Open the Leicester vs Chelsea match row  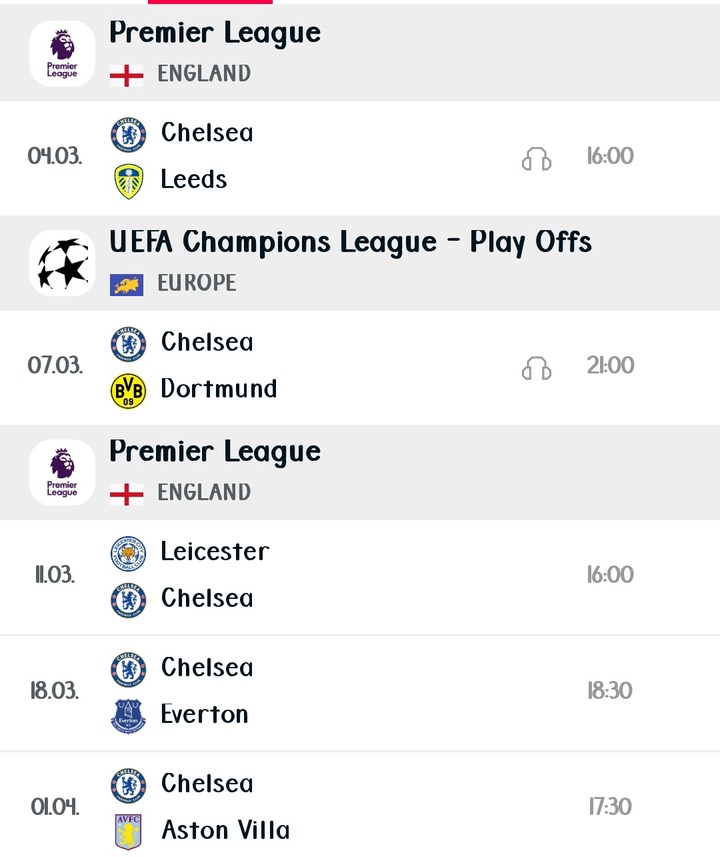(360, 577)
